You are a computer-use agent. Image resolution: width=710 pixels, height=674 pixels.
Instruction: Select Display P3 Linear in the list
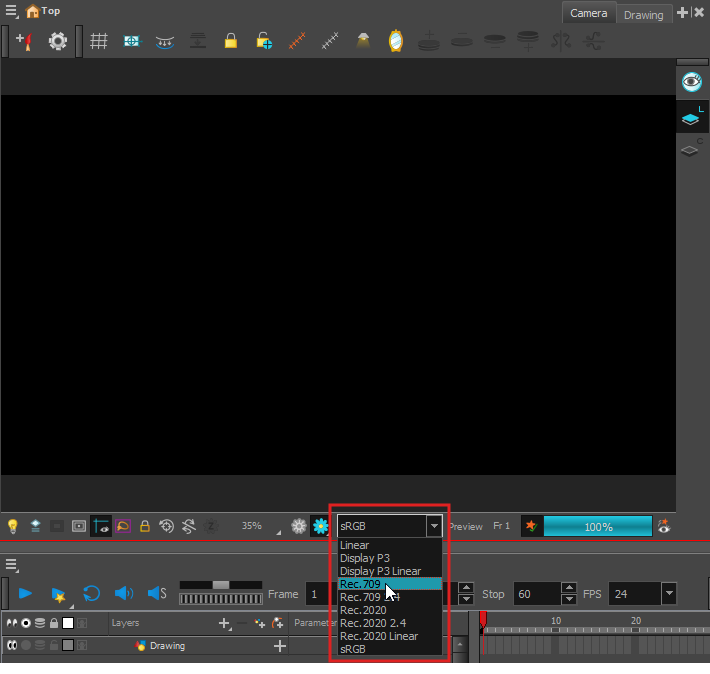(x=380, y=571)
